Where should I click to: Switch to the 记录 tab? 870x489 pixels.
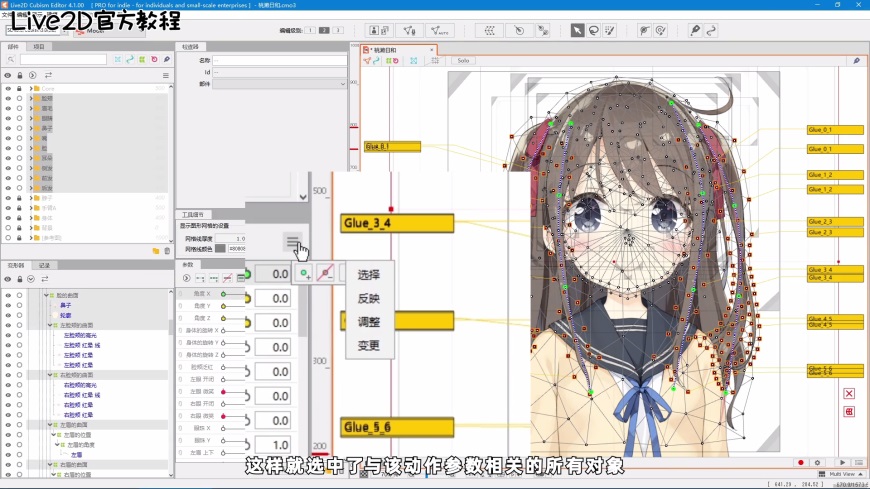[44, 265]
